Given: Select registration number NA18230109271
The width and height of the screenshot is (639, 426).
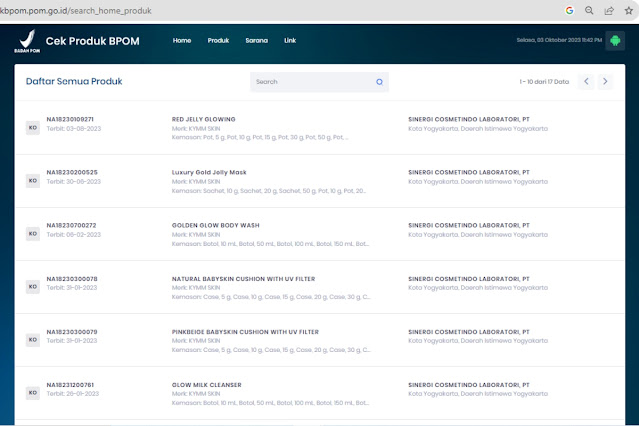Looking at the screenshot, I should click(x=70, y=119).
